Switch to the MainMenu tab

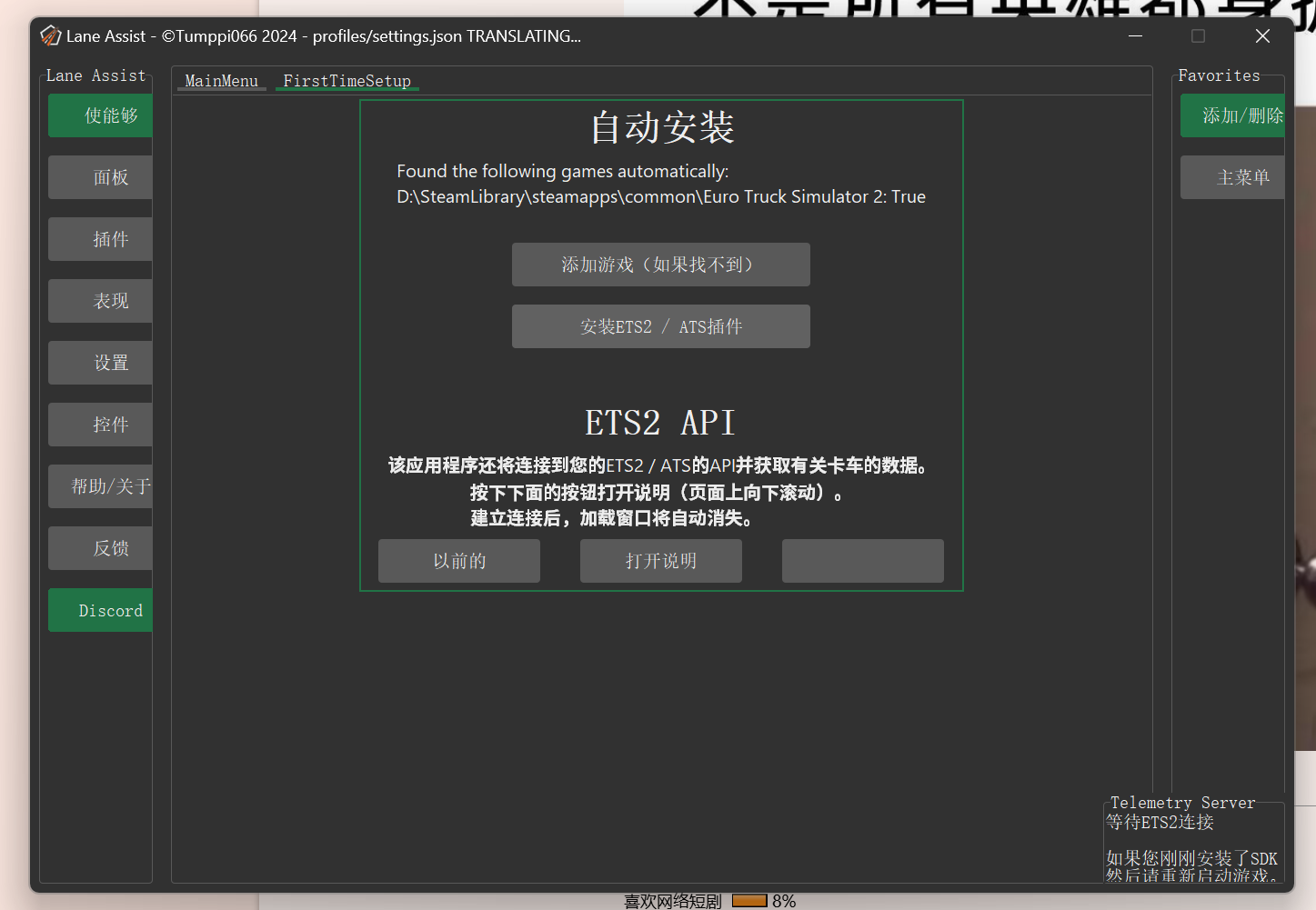[220, 81]
